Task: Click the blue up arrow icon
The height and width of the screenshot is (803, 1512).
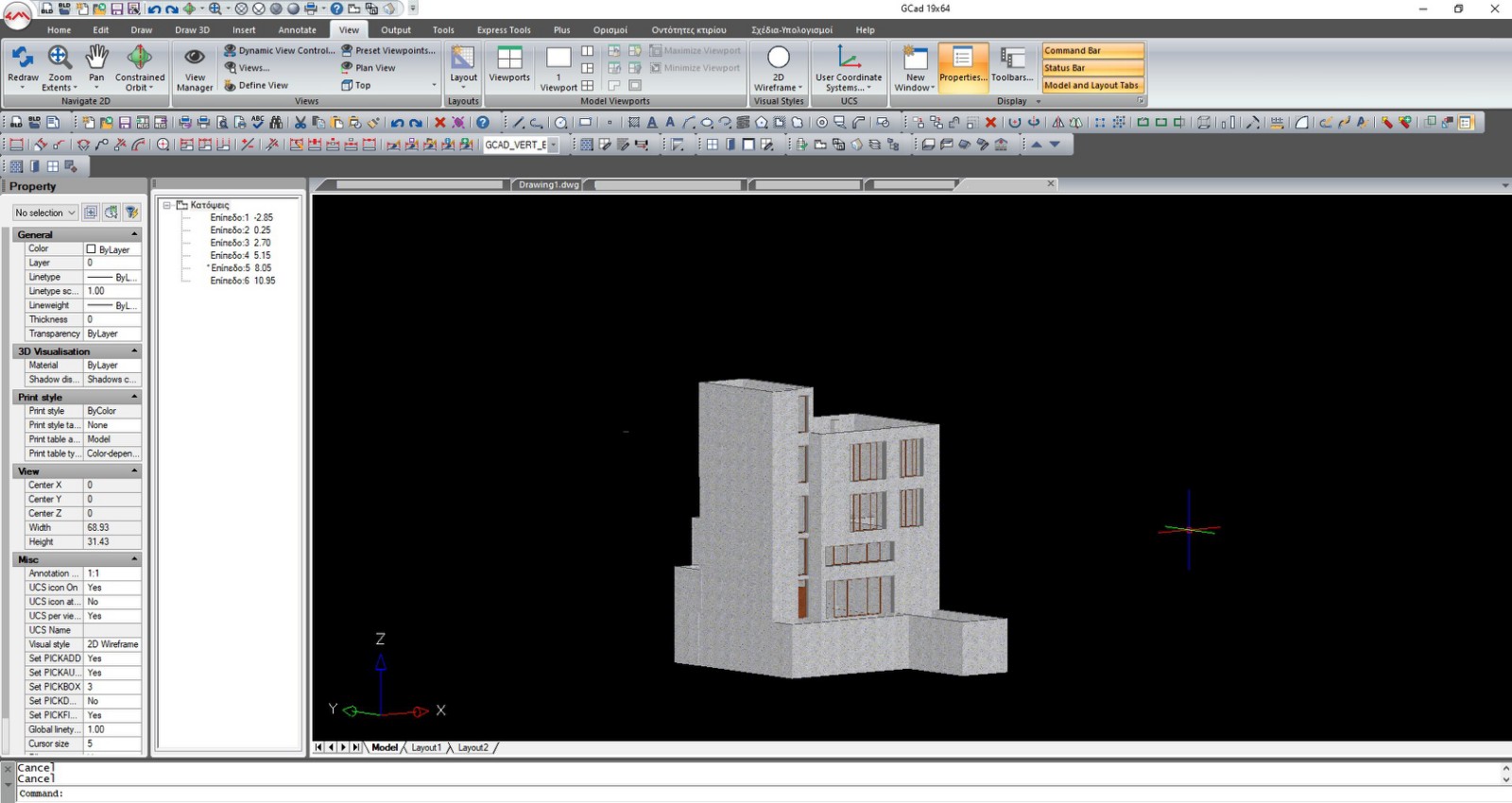Action: tap(1037, 145)
